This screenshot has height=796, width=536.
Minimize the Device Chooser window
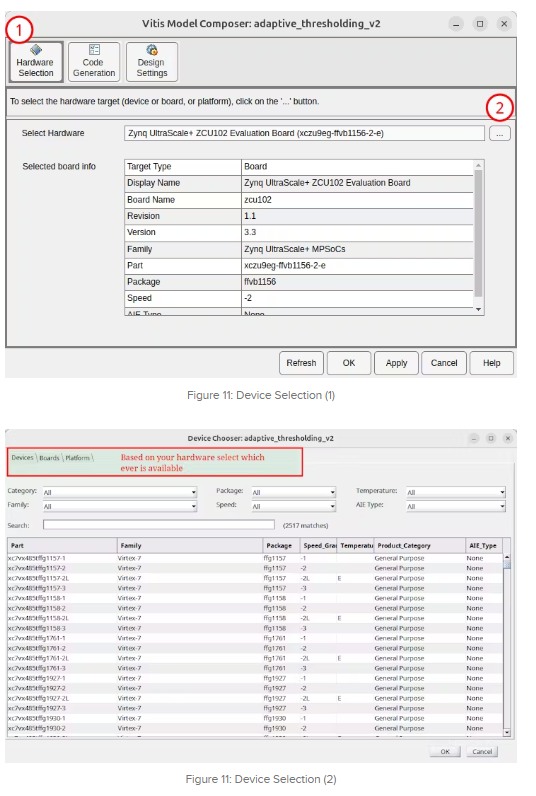pos(474,438)
